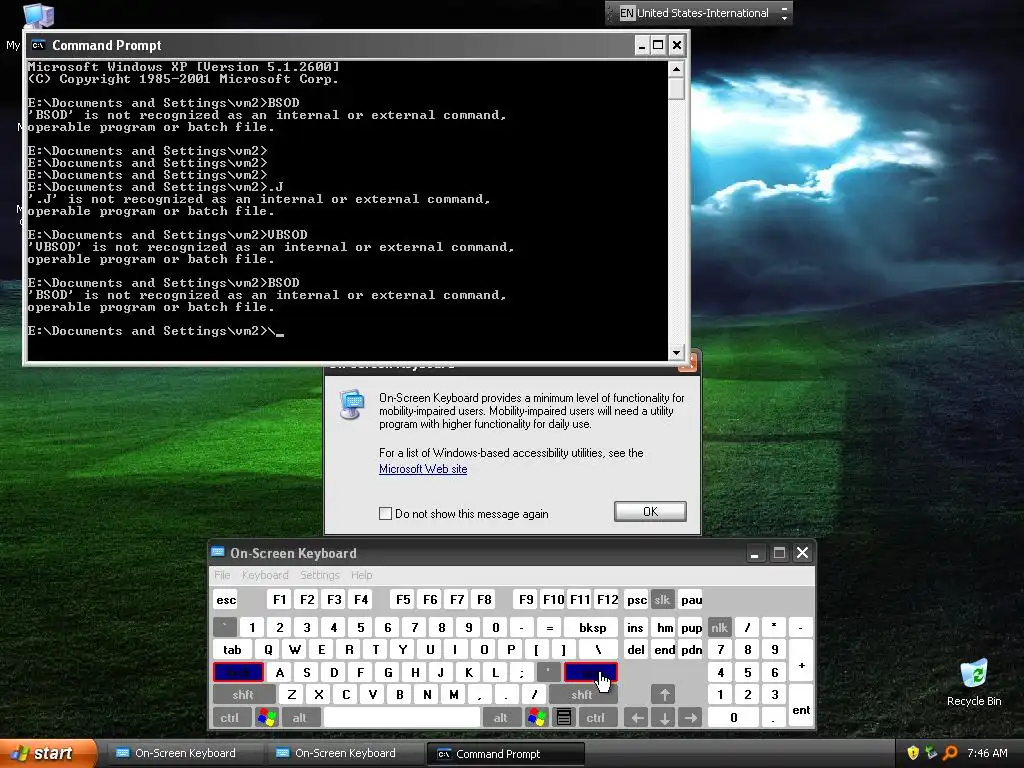
Task: Open the language bar options dropdown arrow
Action: tap(784, 17)
